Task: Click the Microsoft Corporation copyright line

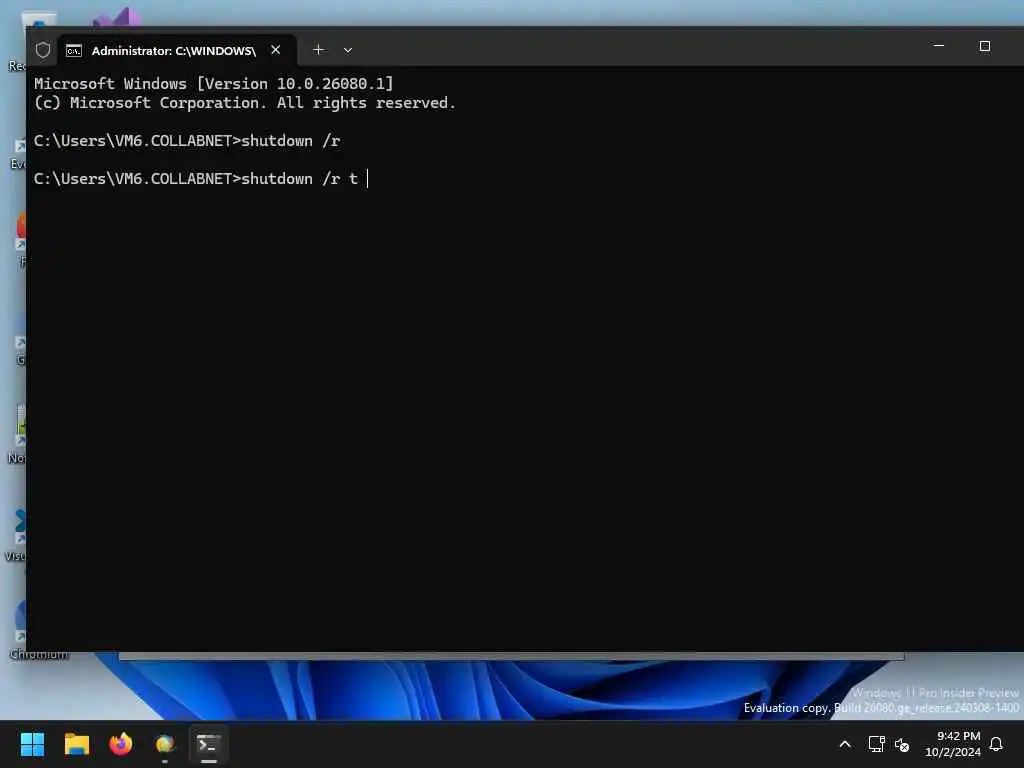Action: coord(245,103)
